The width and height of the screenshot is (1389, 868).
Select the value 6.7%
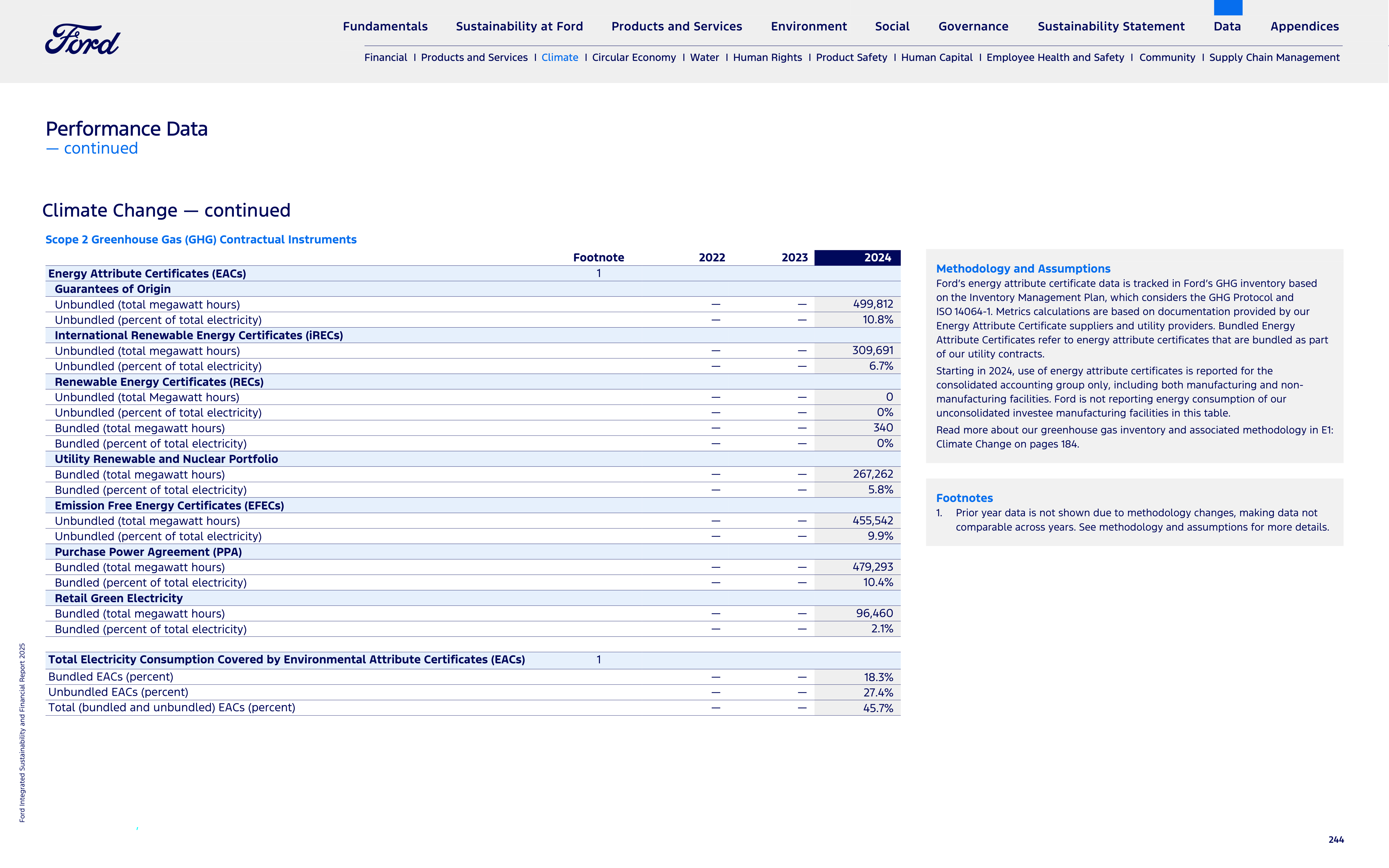(x=881, y=366)
